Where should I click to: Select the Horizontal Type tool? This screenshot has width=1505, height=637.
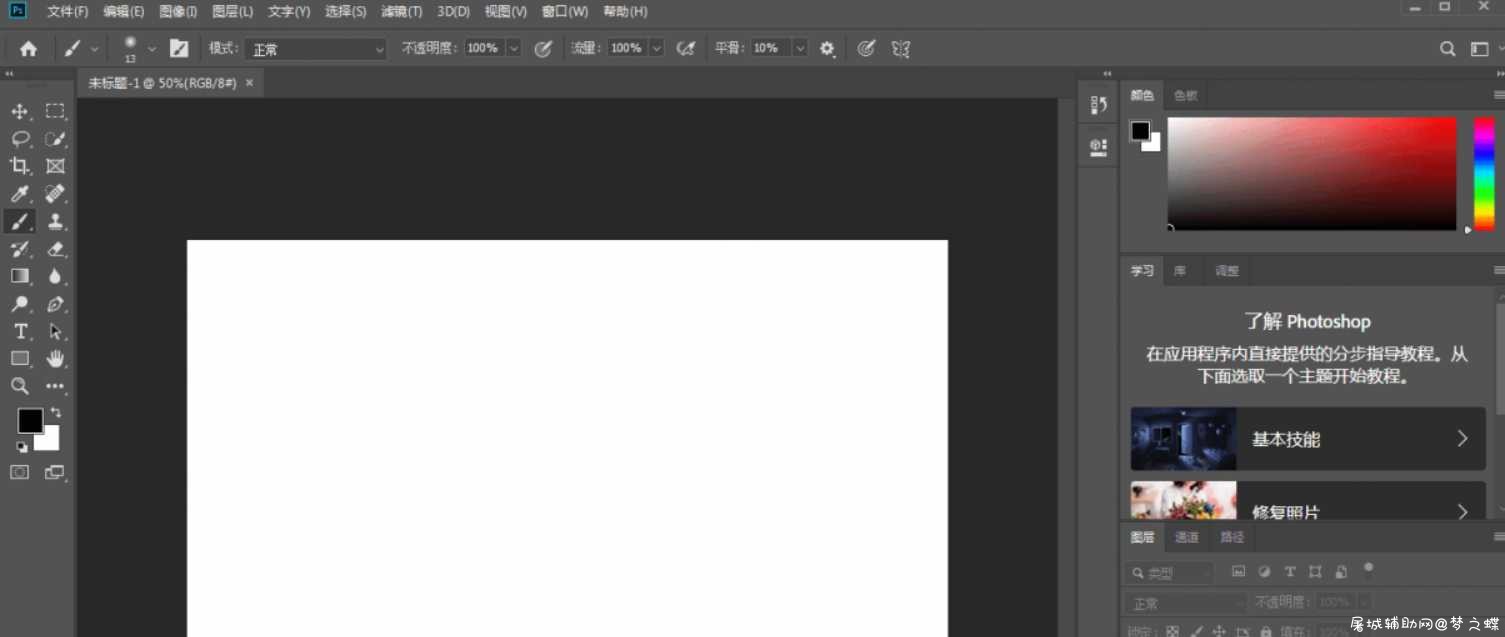pyautogui.click(x=19, y=331)
